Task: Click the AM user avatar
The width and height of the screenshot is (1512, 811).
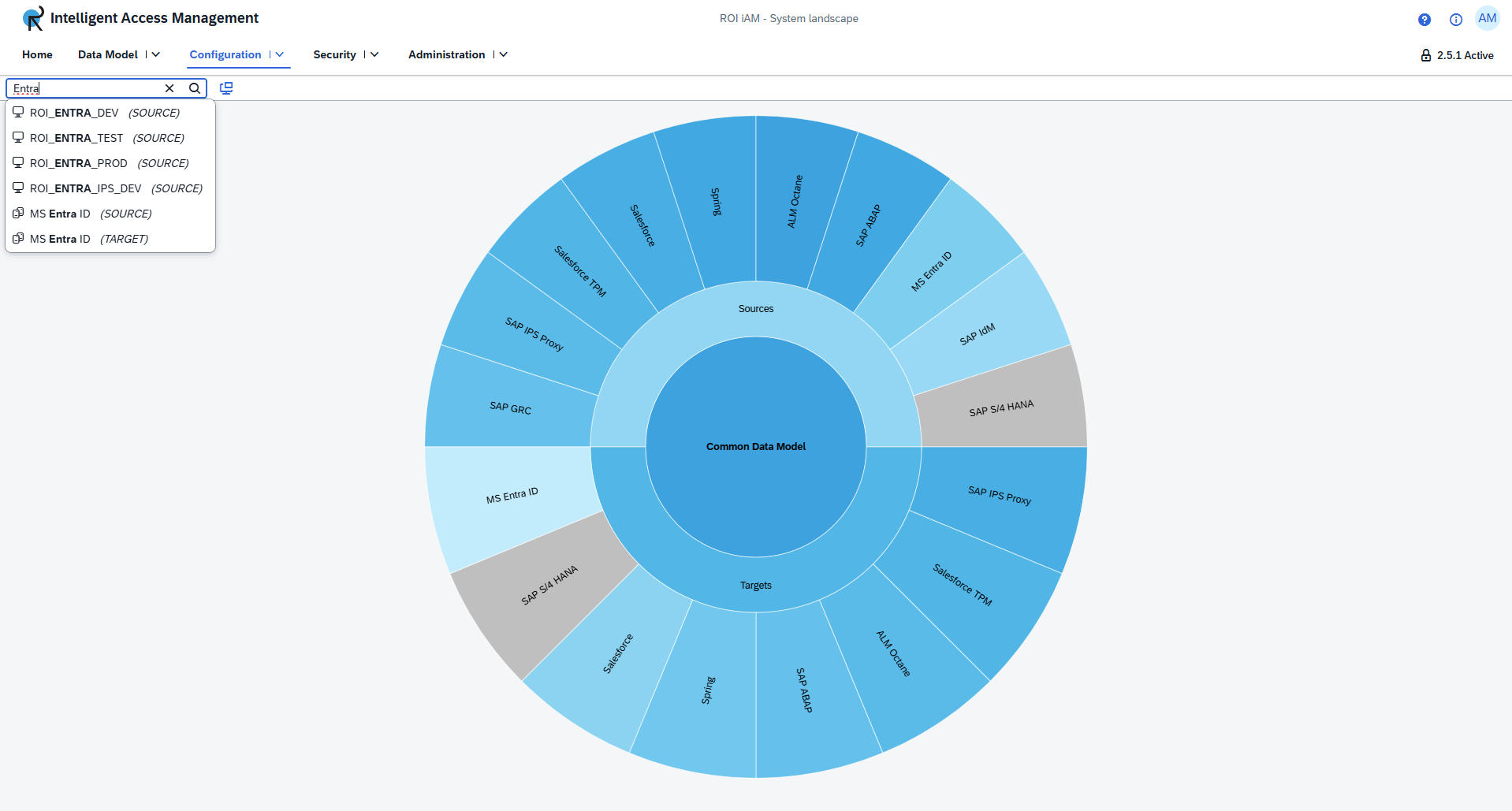Action: [x=1488, y=18]
